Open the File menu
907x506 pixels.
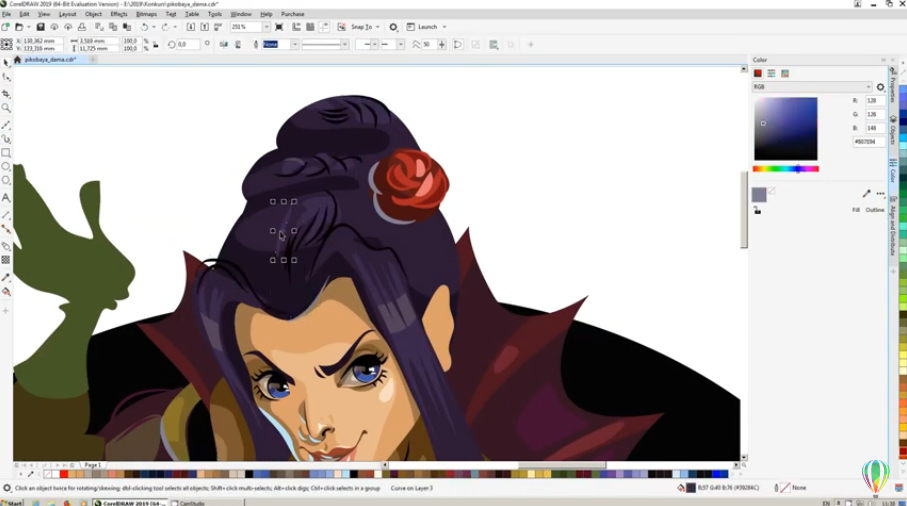(x=6, y=14)
